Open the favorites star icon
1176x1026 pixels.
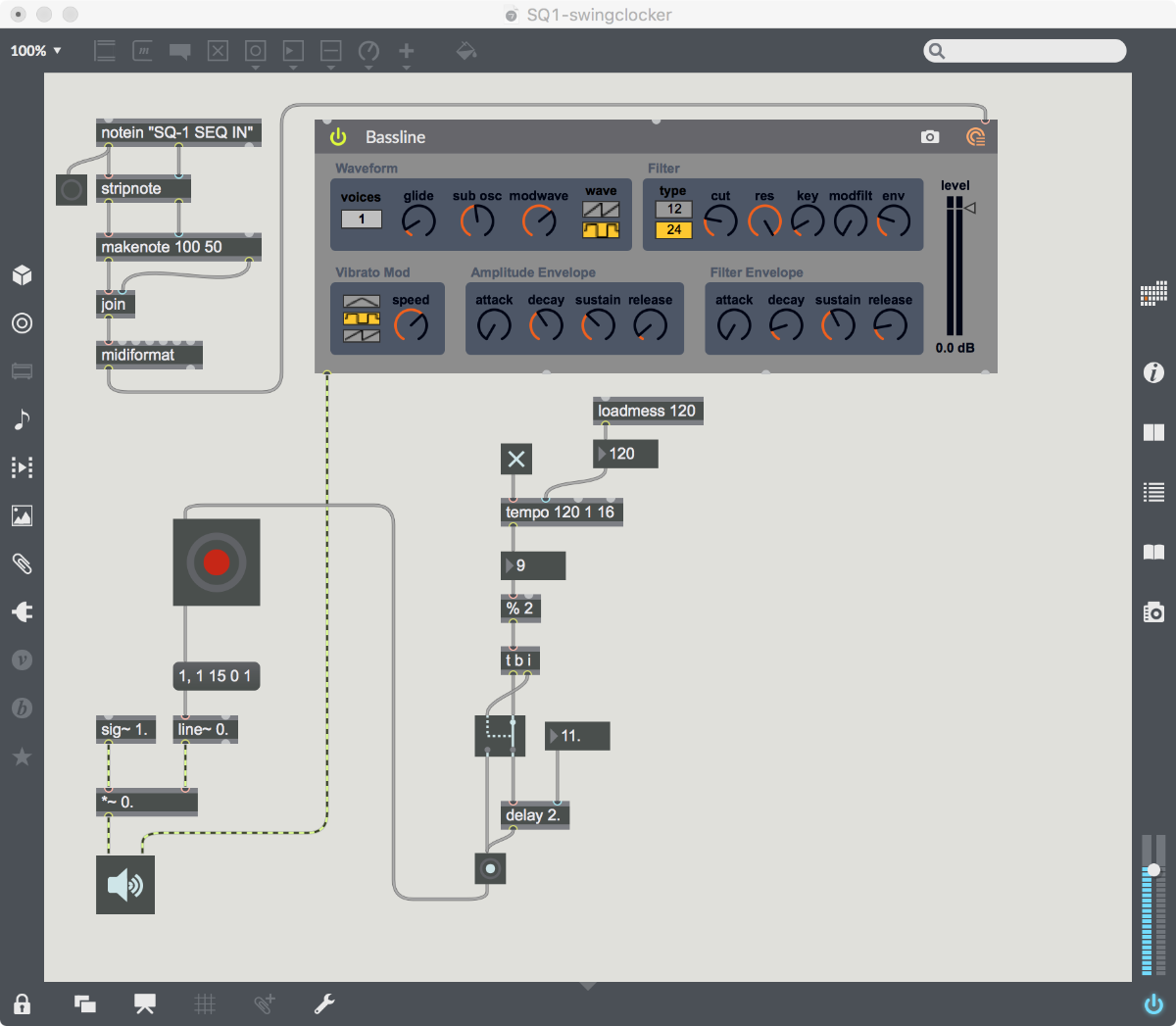tap(22, 757)
